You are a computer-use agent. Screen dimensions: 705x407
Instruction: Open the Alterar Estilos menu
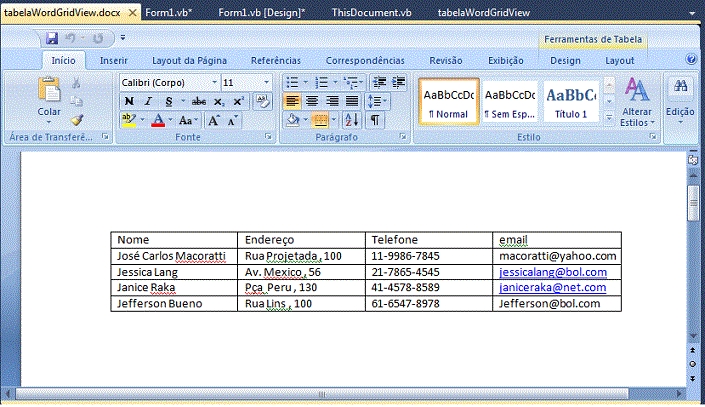[x=637, y=102]
